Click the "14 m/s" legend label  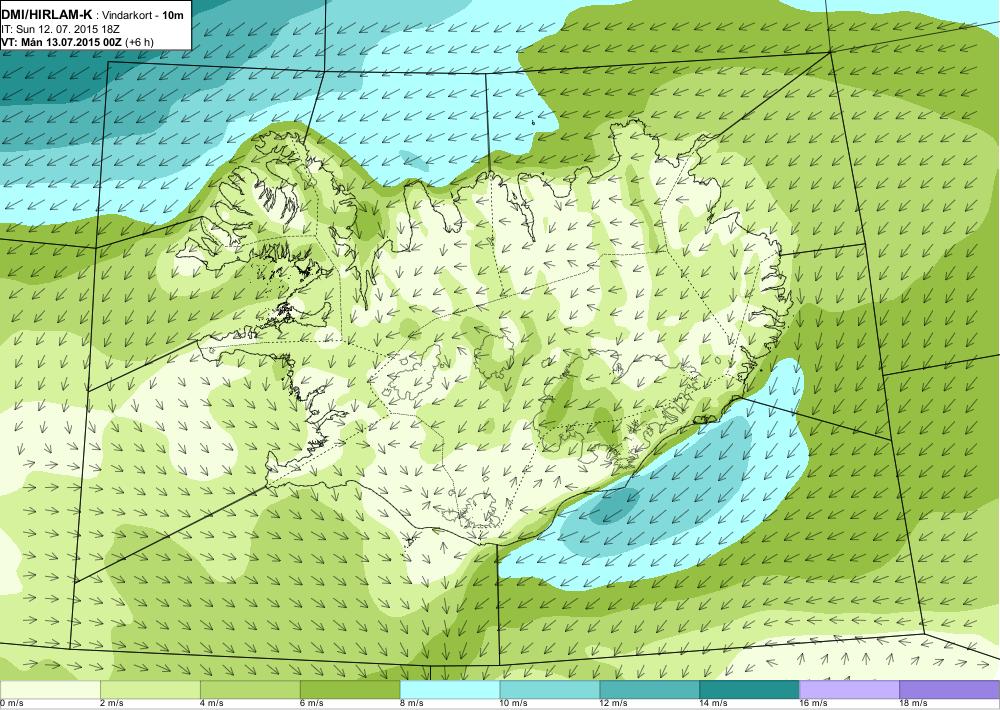[714, 704]
